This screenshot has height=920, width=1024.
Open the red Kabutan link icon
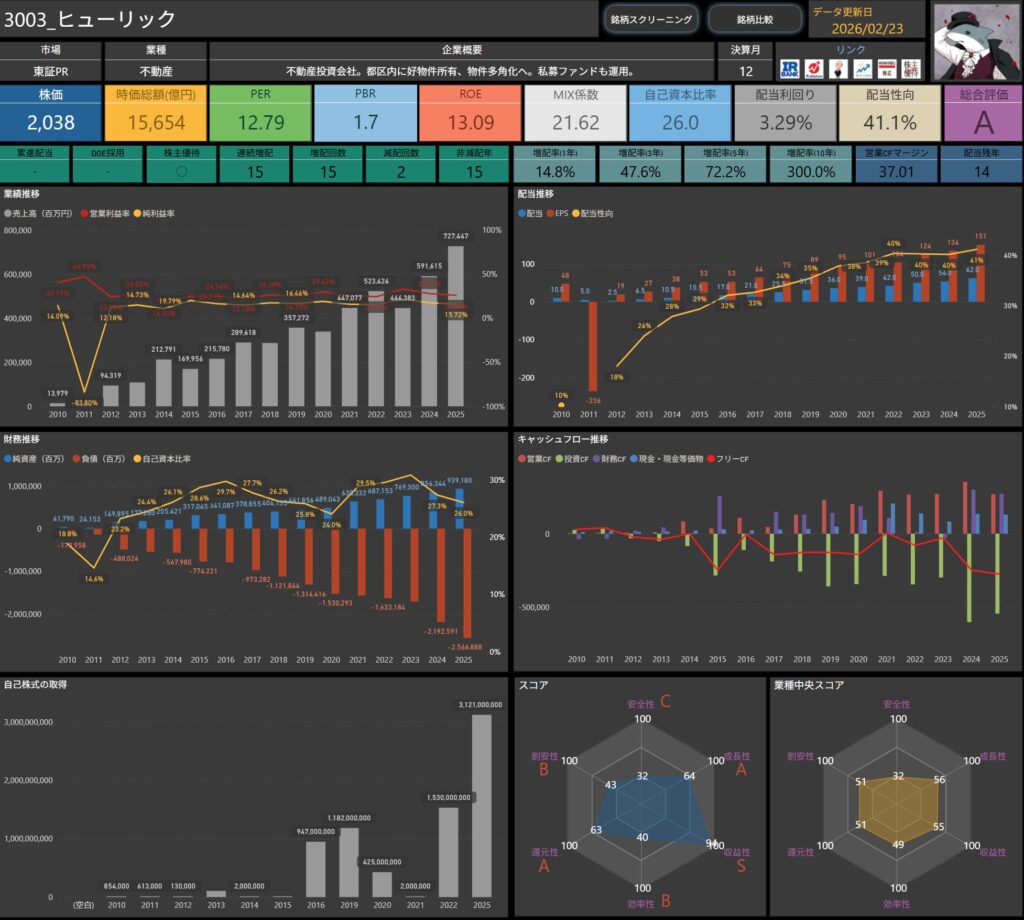click(x=814, y=69)
